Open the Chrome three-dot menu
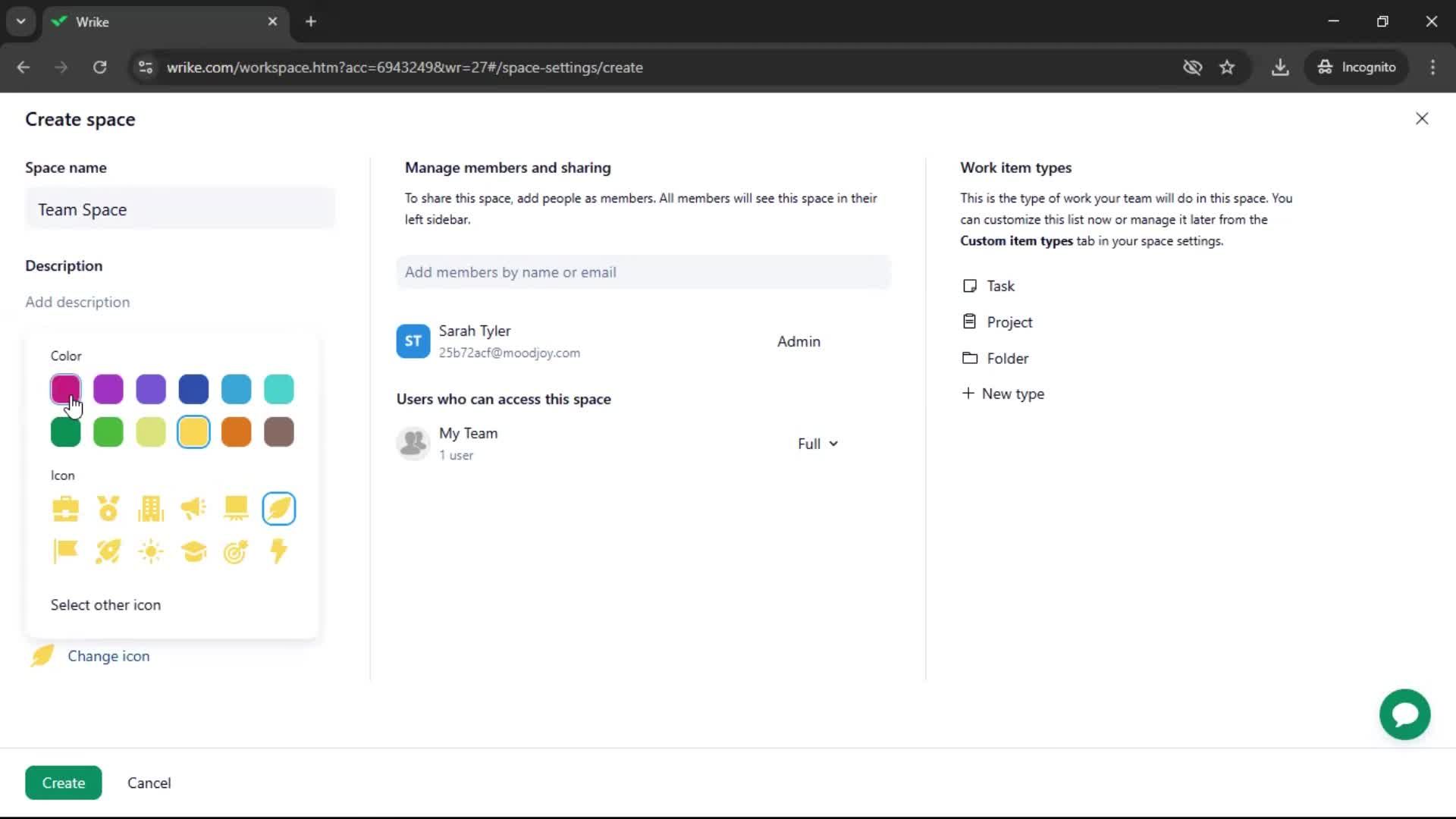 [1432, 67]
